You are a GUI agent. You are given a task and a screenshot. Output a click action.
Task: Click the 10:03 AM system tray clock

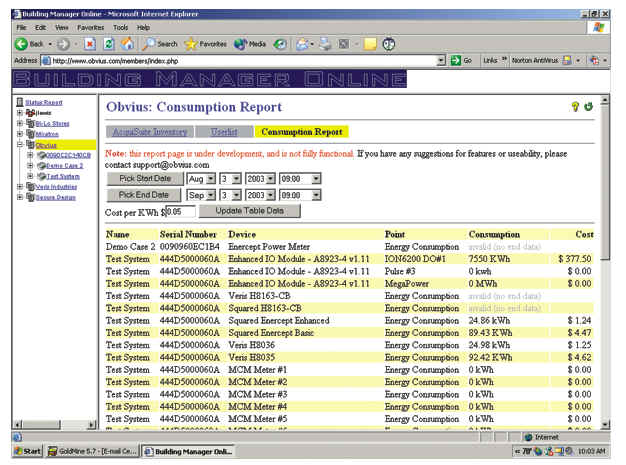click(x=591, y=451)
